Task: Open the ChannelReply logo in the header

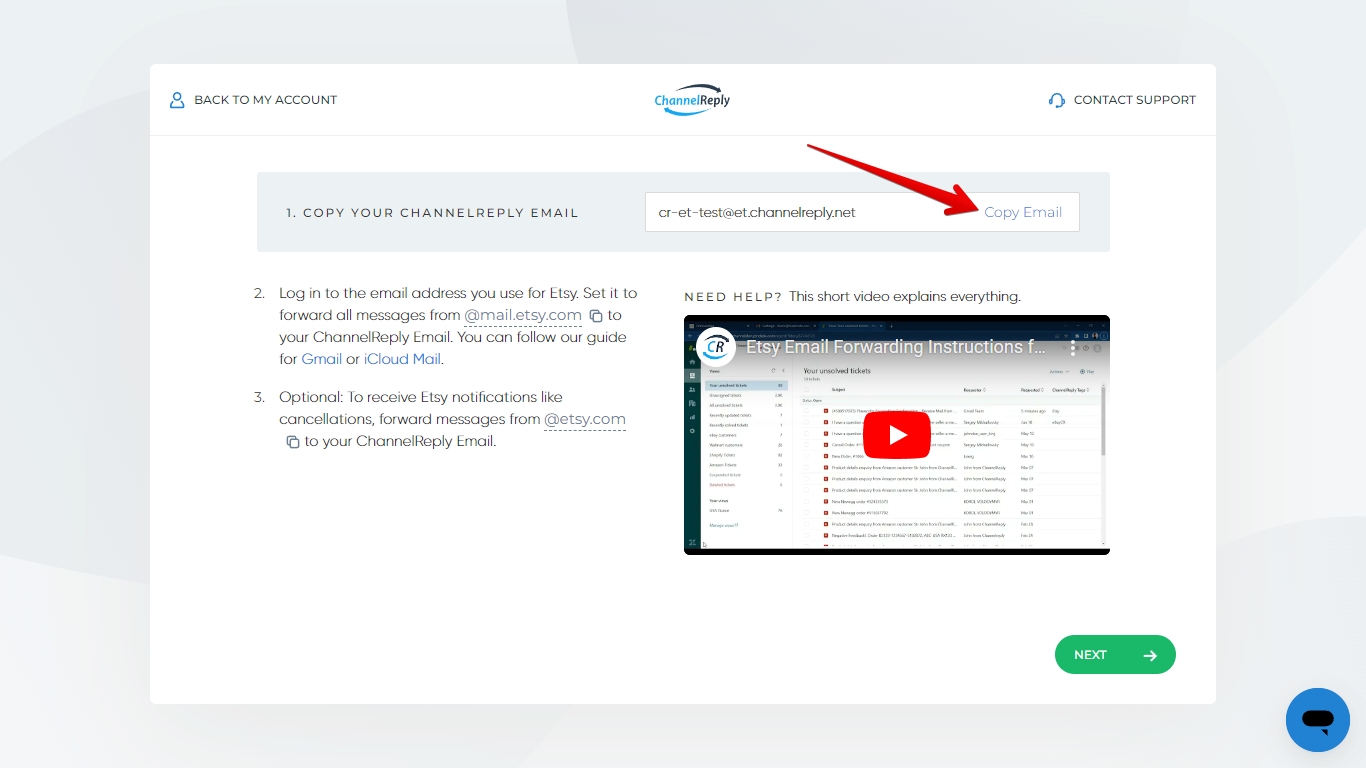Action: (692, 100)
